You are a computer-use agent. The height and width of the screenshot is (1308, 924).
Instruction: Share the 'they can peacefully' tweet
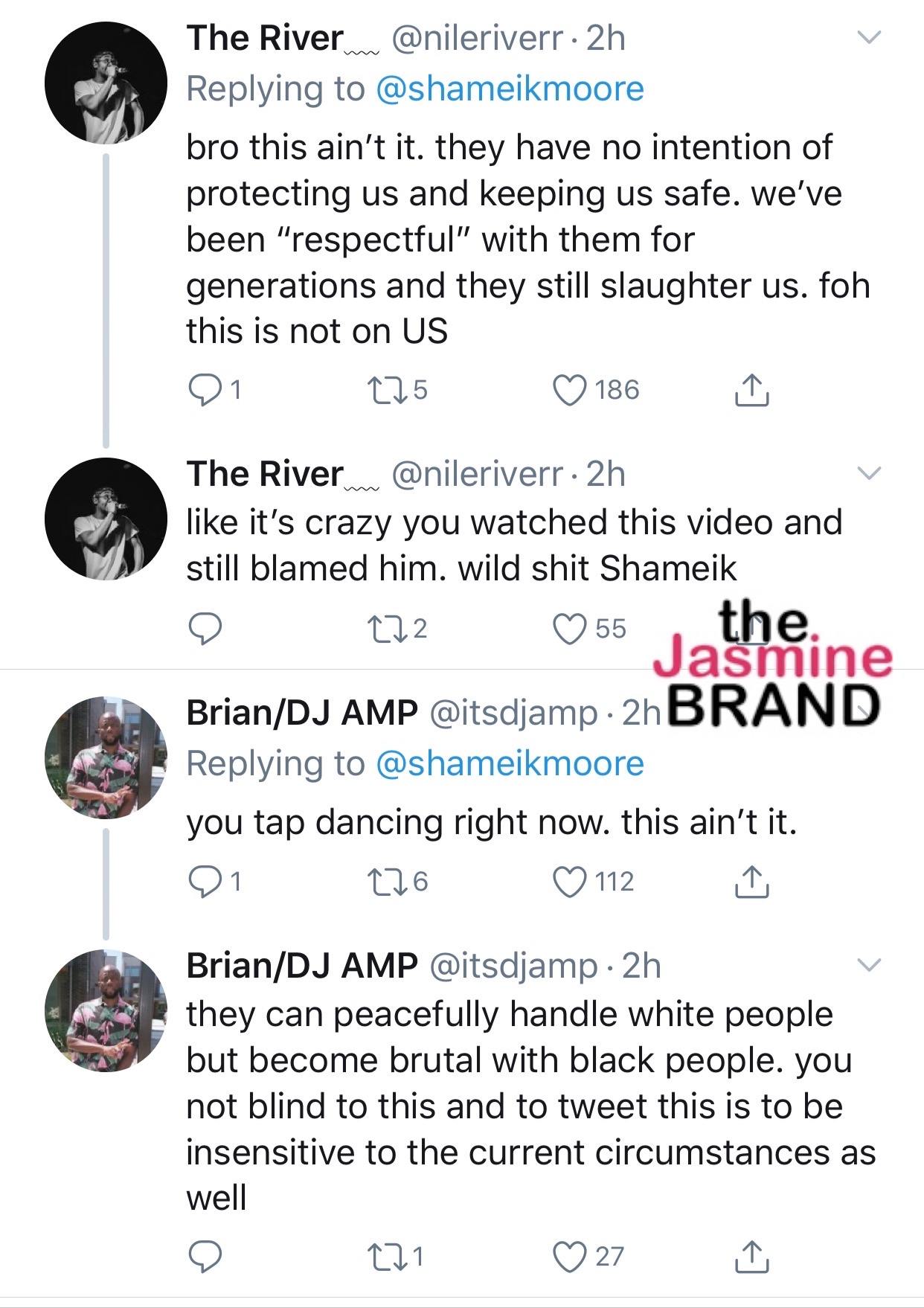[751, 1257]
